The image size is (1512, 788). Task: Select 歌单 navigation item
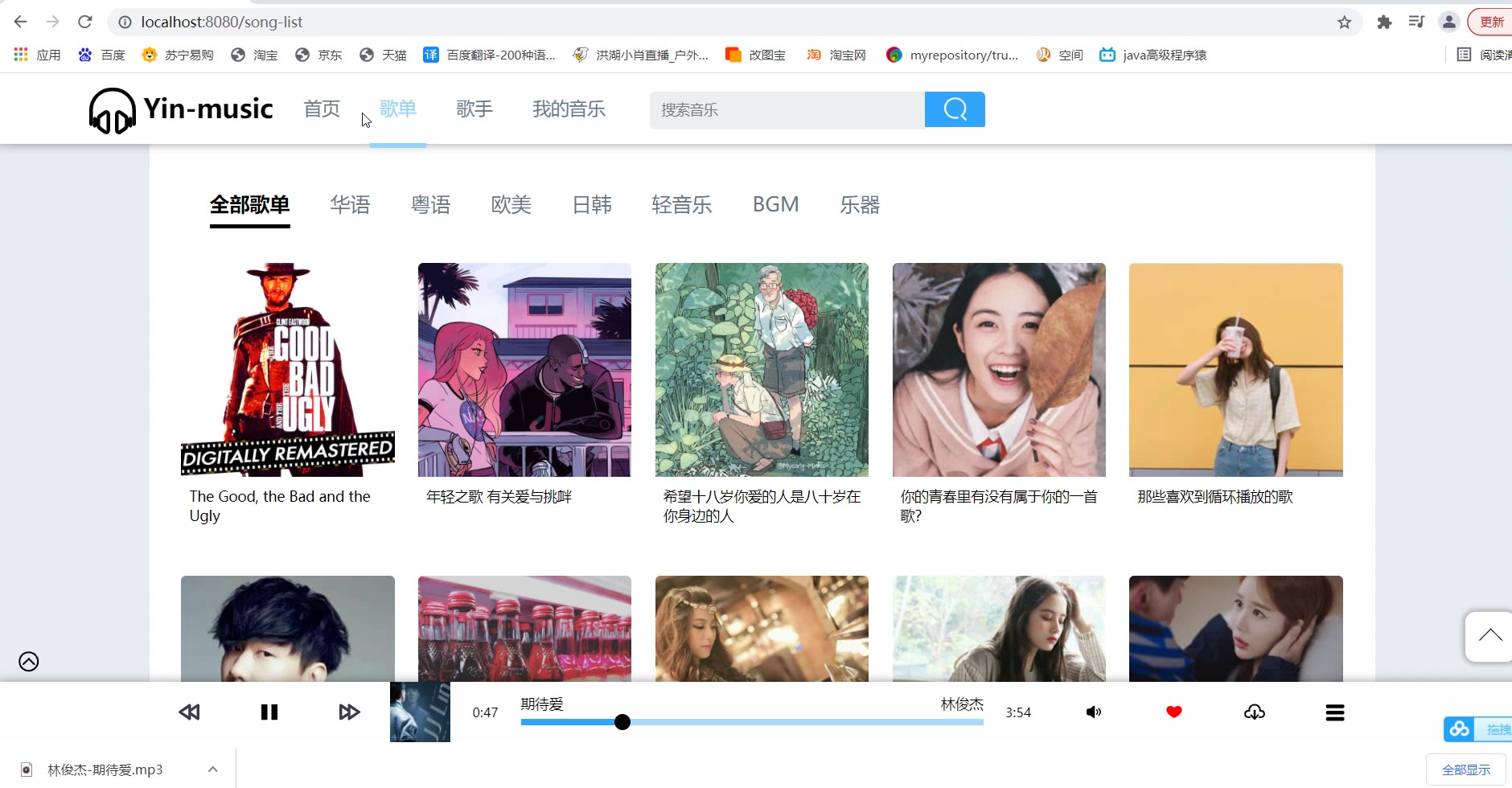(x=398, y=109)
